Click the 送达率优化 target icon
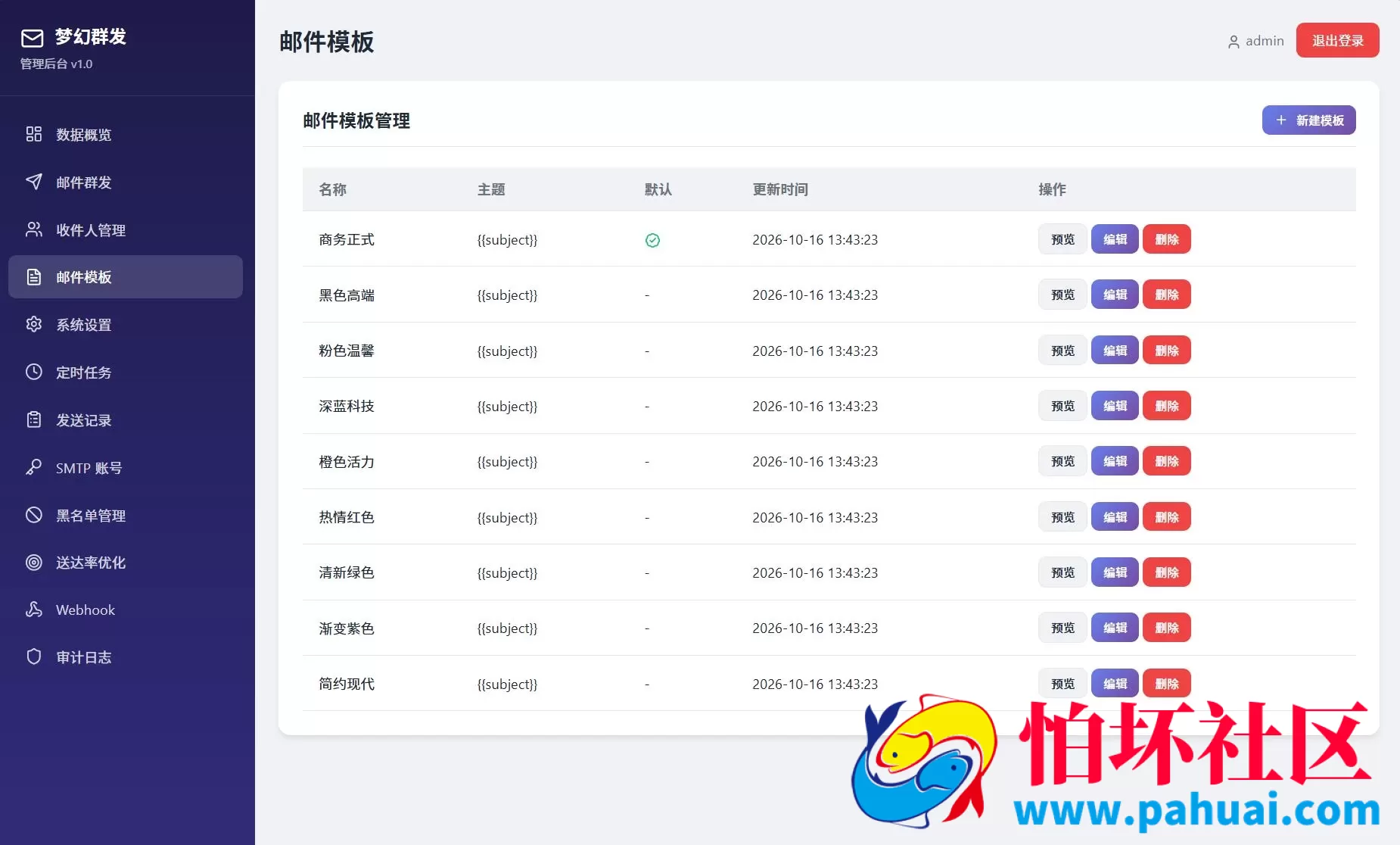This screenshot has width=1400, height=845. click(34, 562)
